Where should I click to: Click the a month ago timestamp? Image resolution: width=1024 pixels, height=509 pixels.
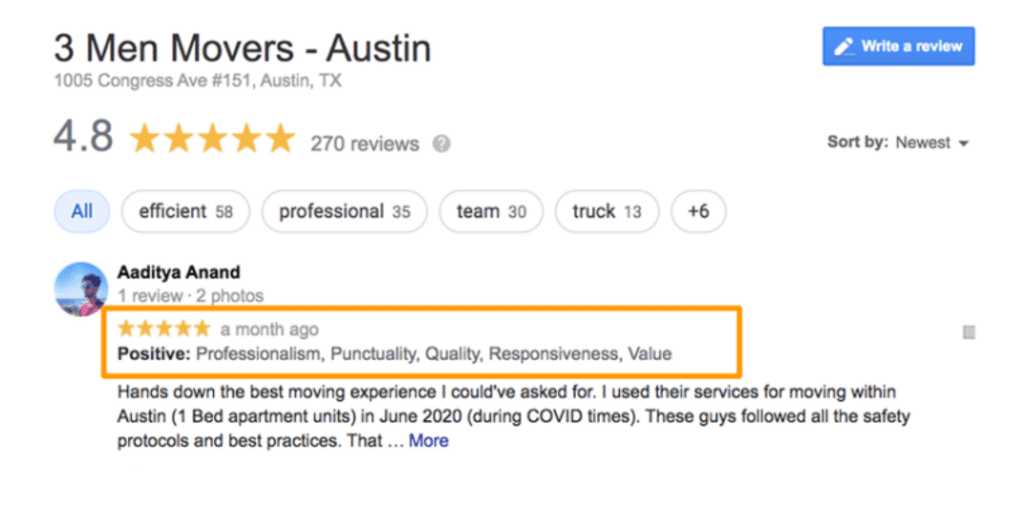click(x=270, y=329)
